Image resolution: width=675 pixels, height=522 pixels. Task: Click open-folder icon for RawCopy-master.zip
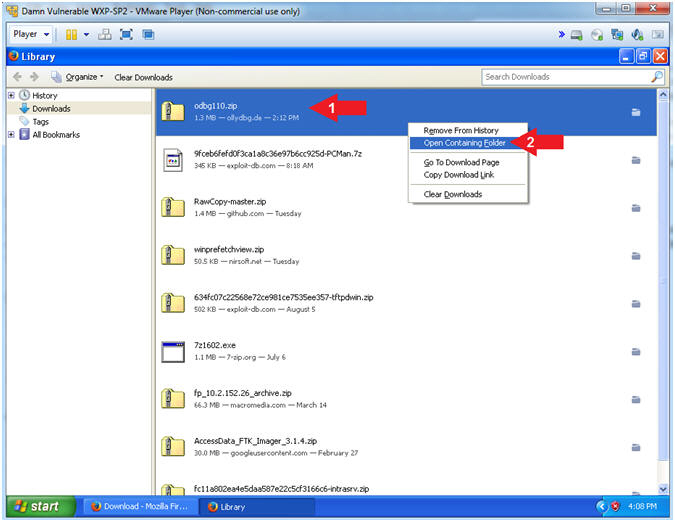coord(636,208)
